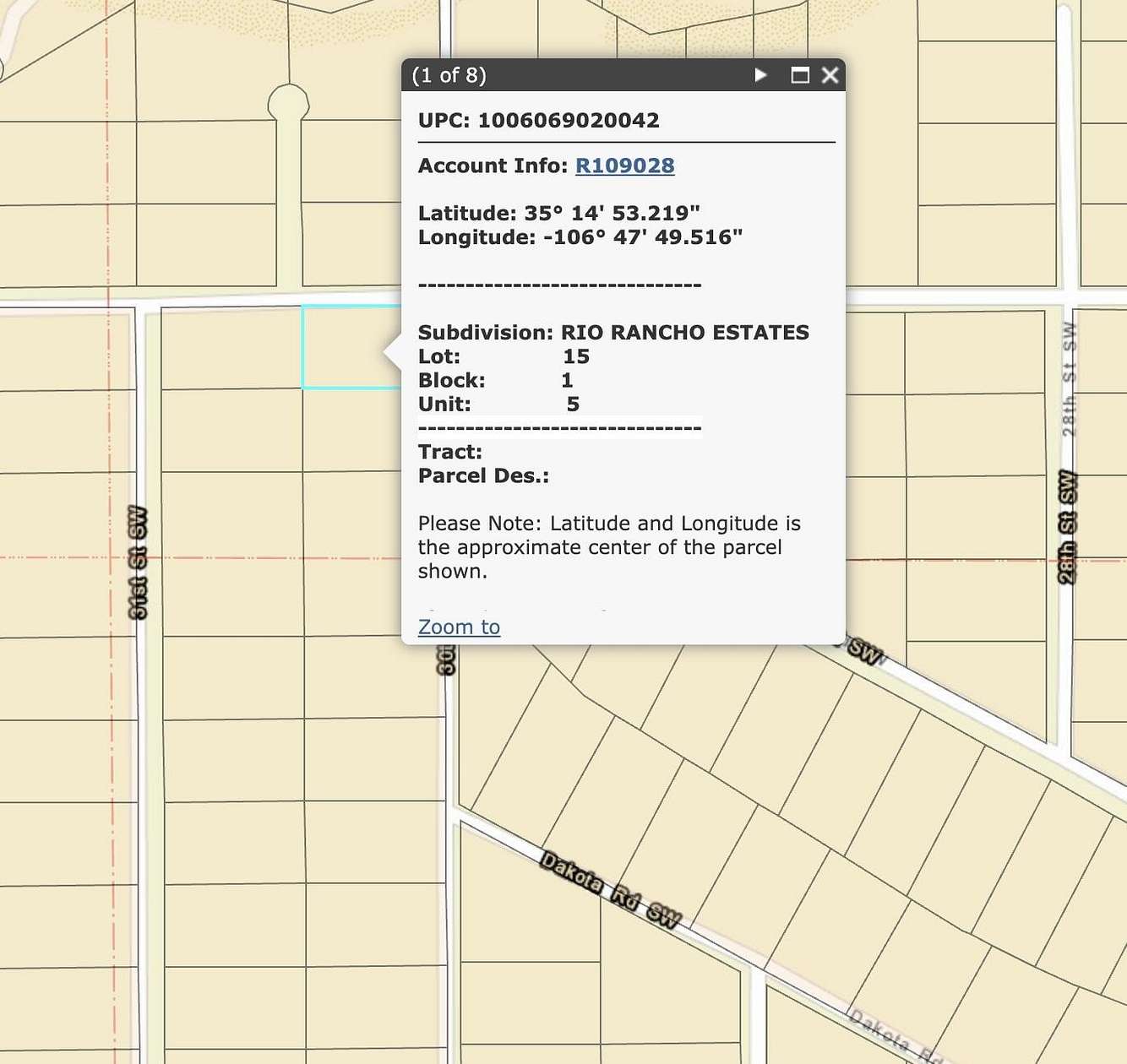1127x1064 pixels.
Task: Click the Subdivision RIO RANCHO ESTATES label
Action: pyautogui.click(x=613, y=333)
